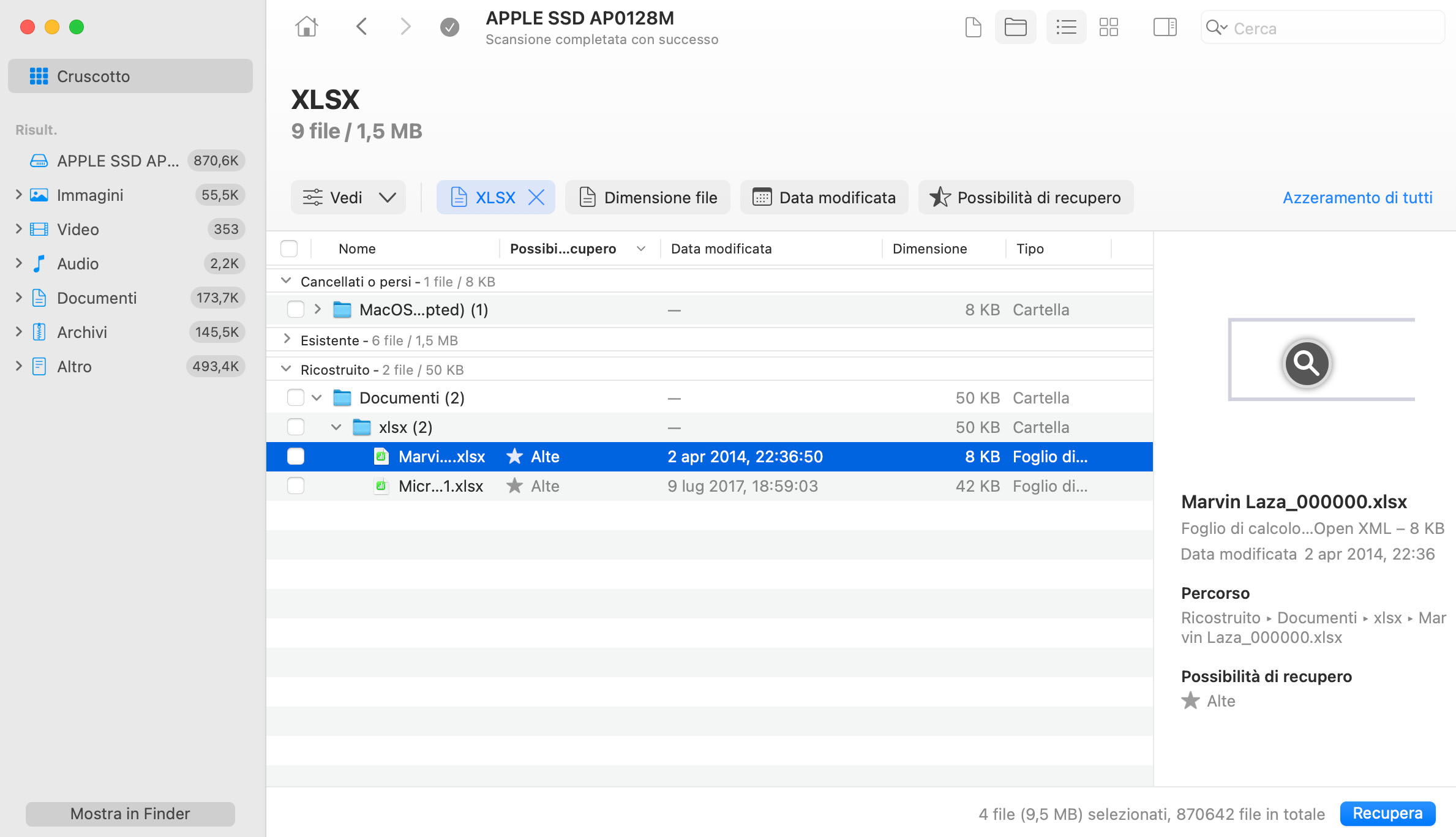Select APPLE SSD AP... in sidebar
Screen dimensions: 1456x837
(118, 160)
